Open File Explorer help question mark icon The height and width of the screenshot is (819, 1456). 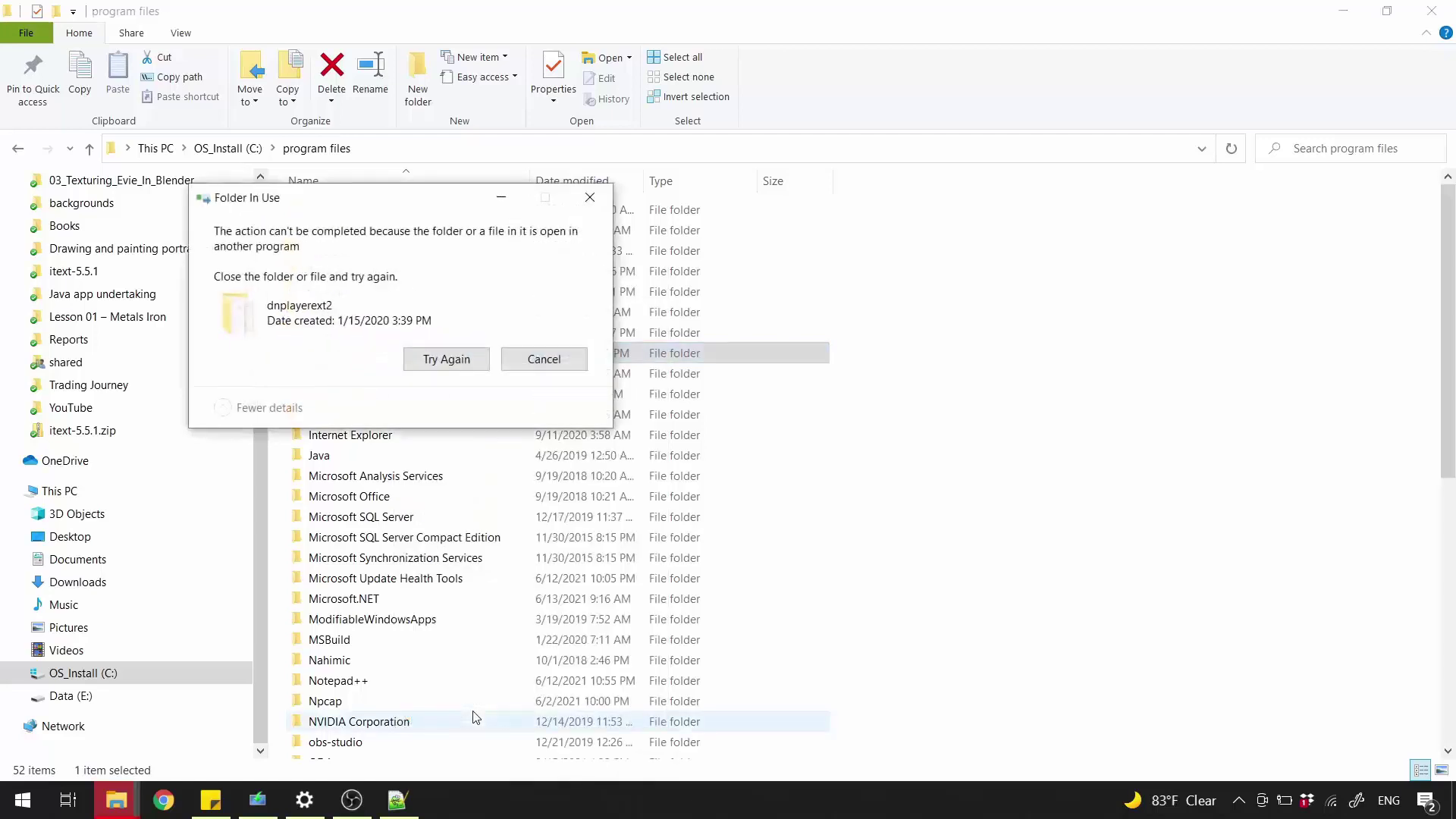click(1445, 33)
